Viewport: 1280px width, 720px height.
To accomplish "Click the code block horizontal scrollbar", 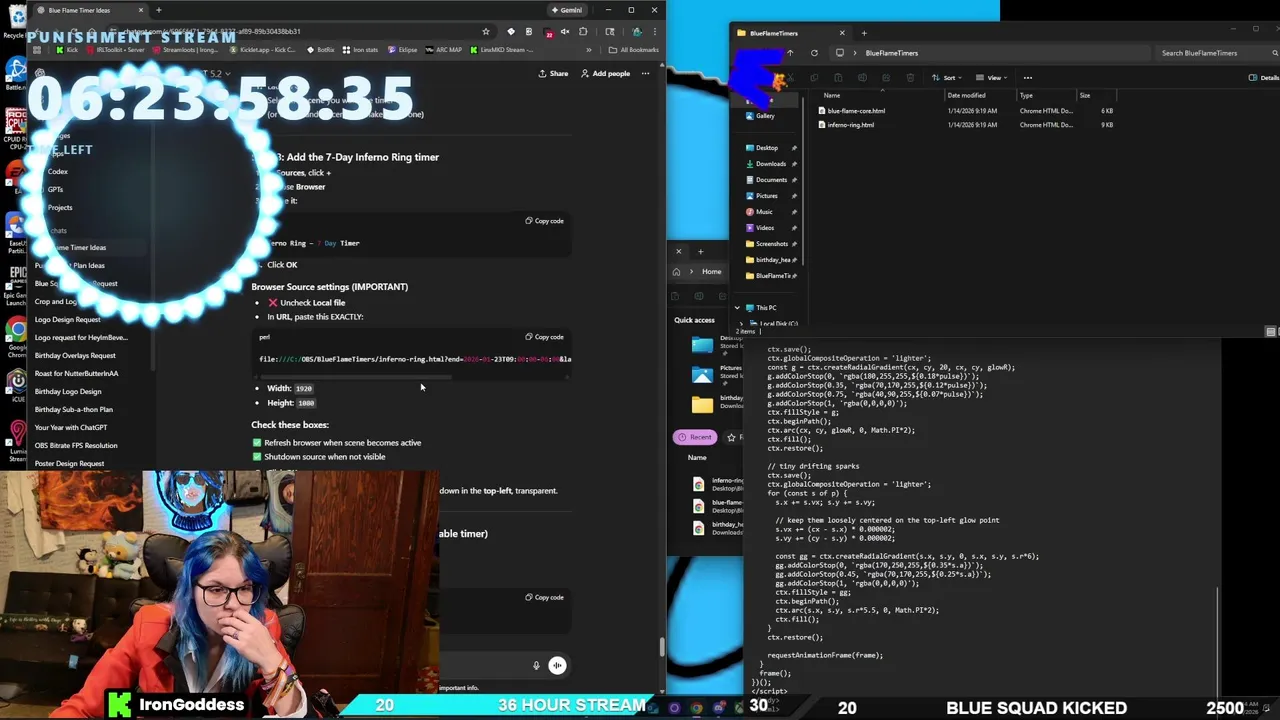I will tap(355, 377).
